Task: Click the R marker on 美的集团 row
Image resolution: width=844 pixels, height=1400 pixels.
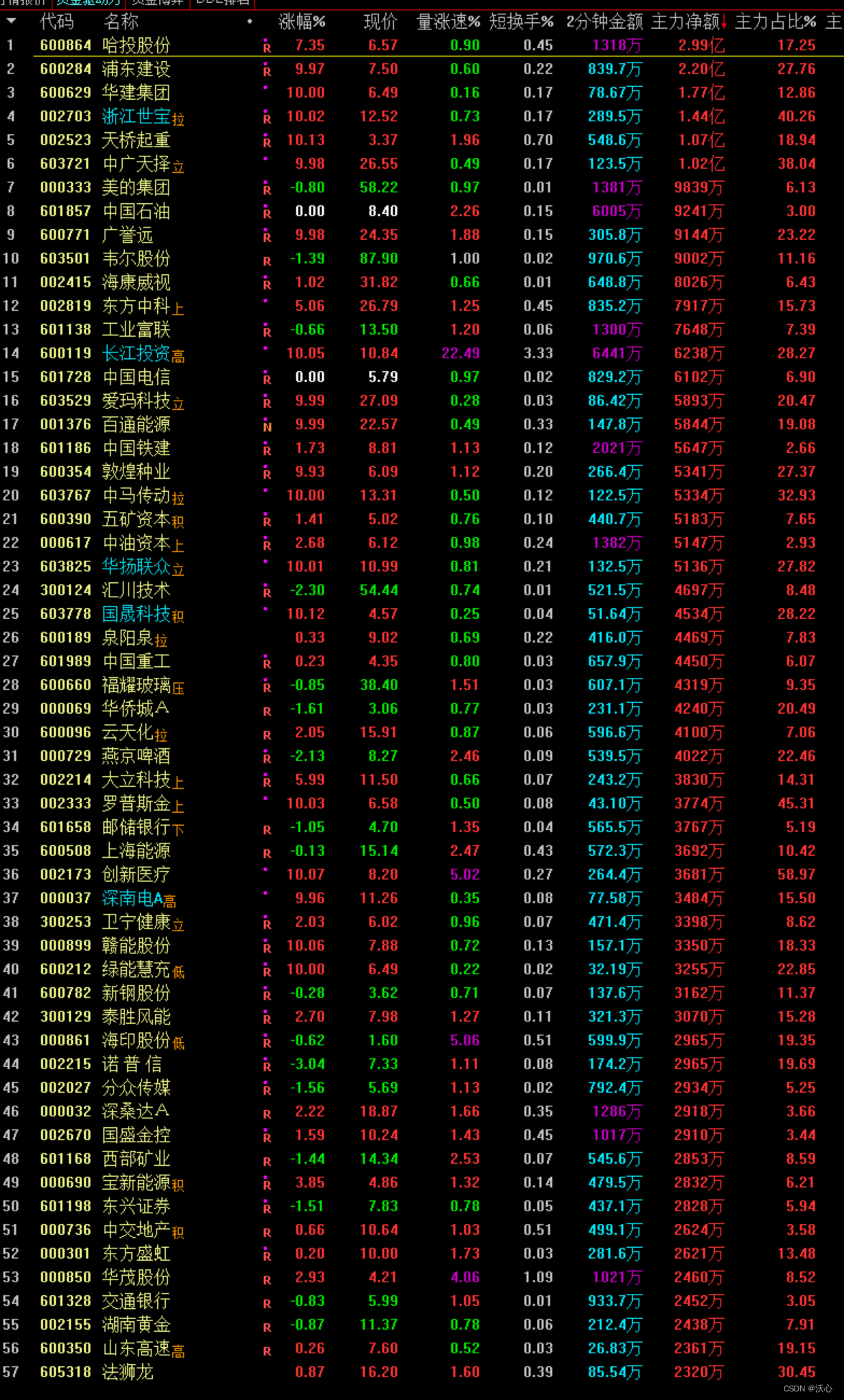Action: point(267,190)
